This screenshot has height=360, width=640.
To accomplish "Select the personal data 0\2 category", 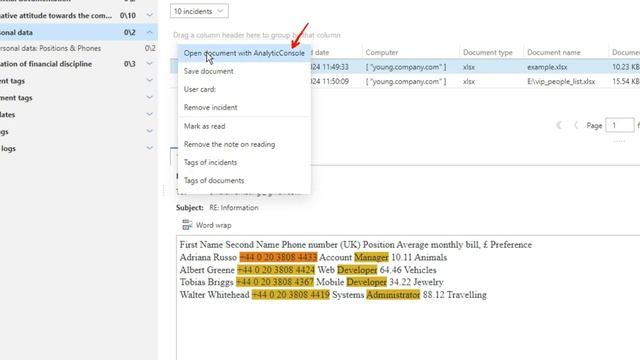I will 78,32.
